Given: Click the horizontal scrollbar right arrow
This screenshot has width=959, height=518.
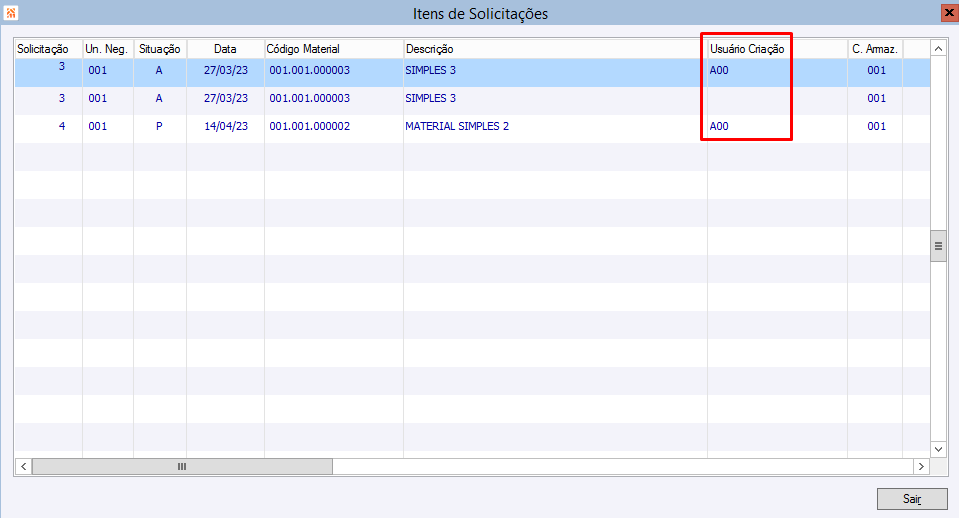Looking at the screenshot, I should point(921,467).
